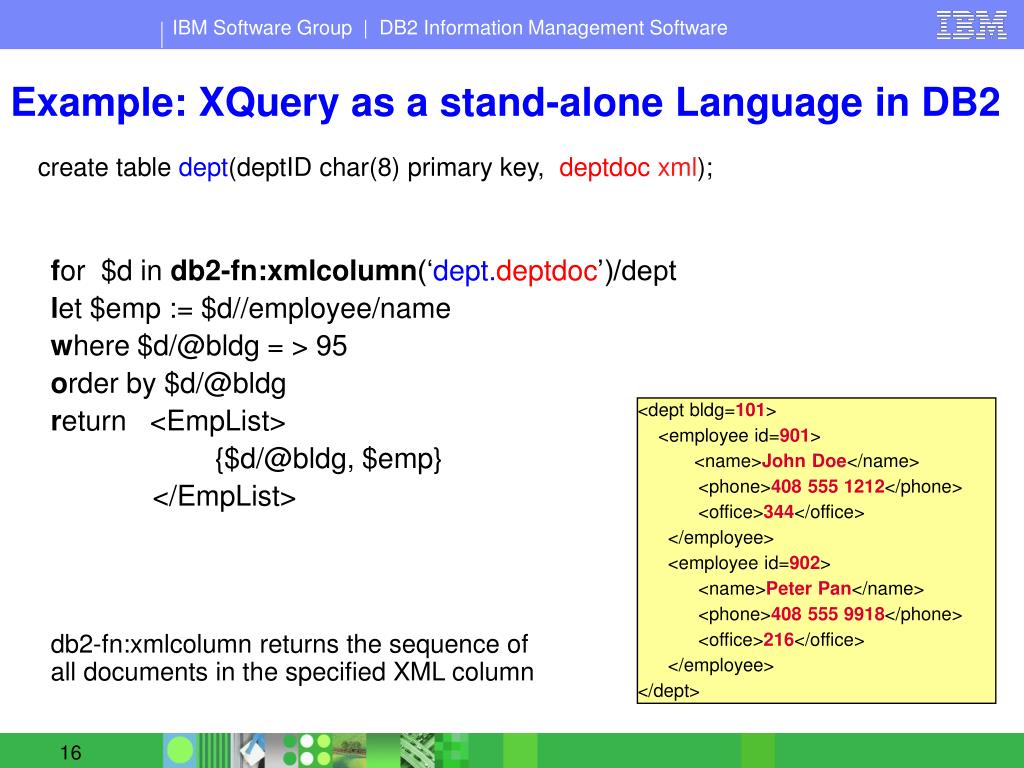Click 'db2-fn:xmlcolumn returns the sequence of' note
Screen dimensions: 1024x768
tap(289, 645)
